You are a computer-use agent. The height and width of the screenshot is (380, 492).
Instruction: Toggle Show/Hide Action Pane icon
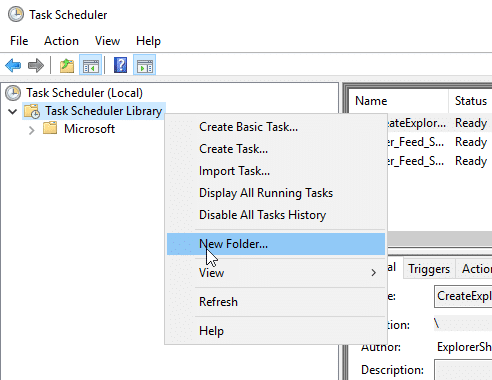tap(145, 65)
